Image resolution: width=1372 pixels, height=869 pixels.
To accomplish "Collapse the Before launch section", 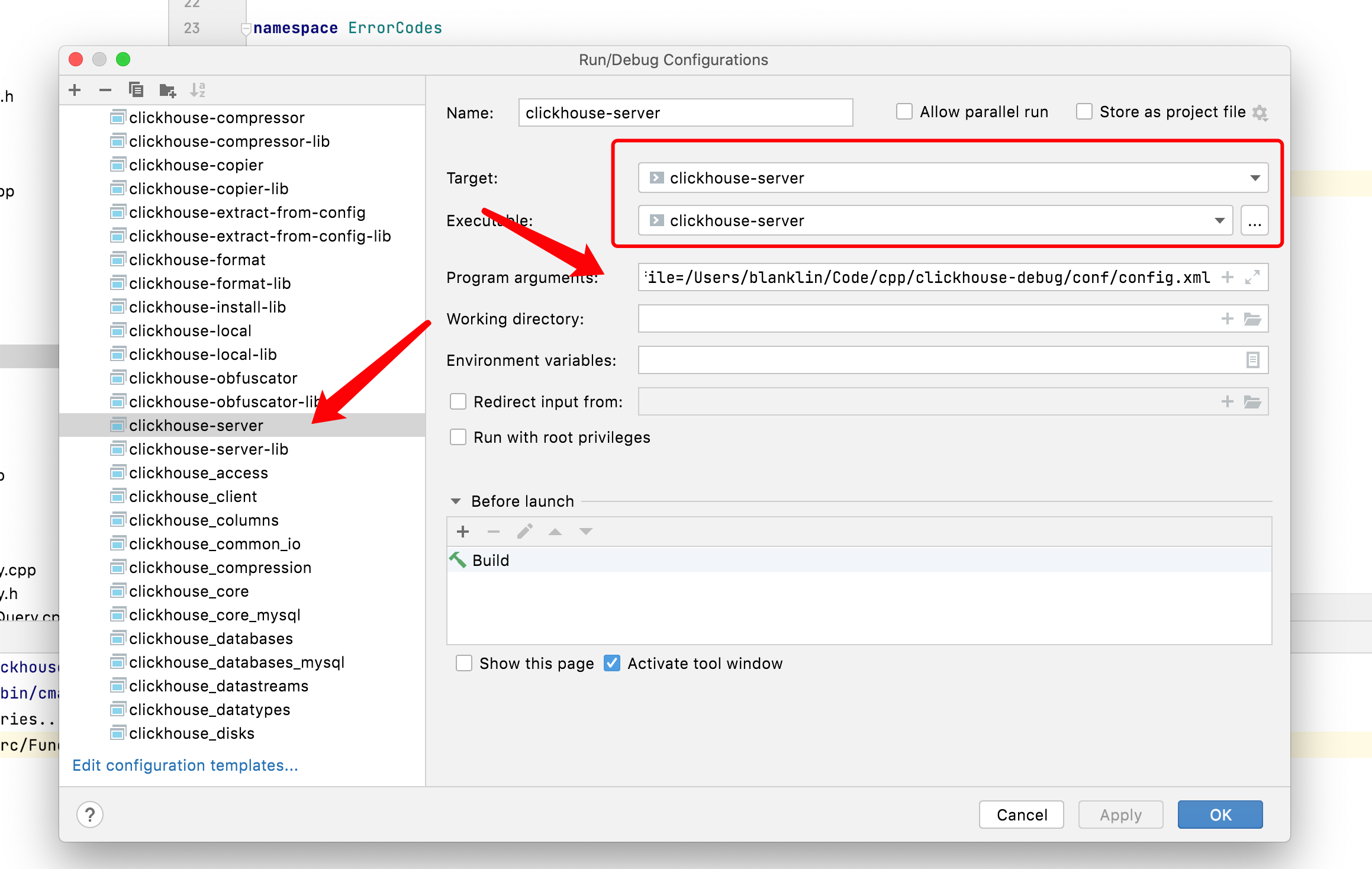I will click(456, 501).
